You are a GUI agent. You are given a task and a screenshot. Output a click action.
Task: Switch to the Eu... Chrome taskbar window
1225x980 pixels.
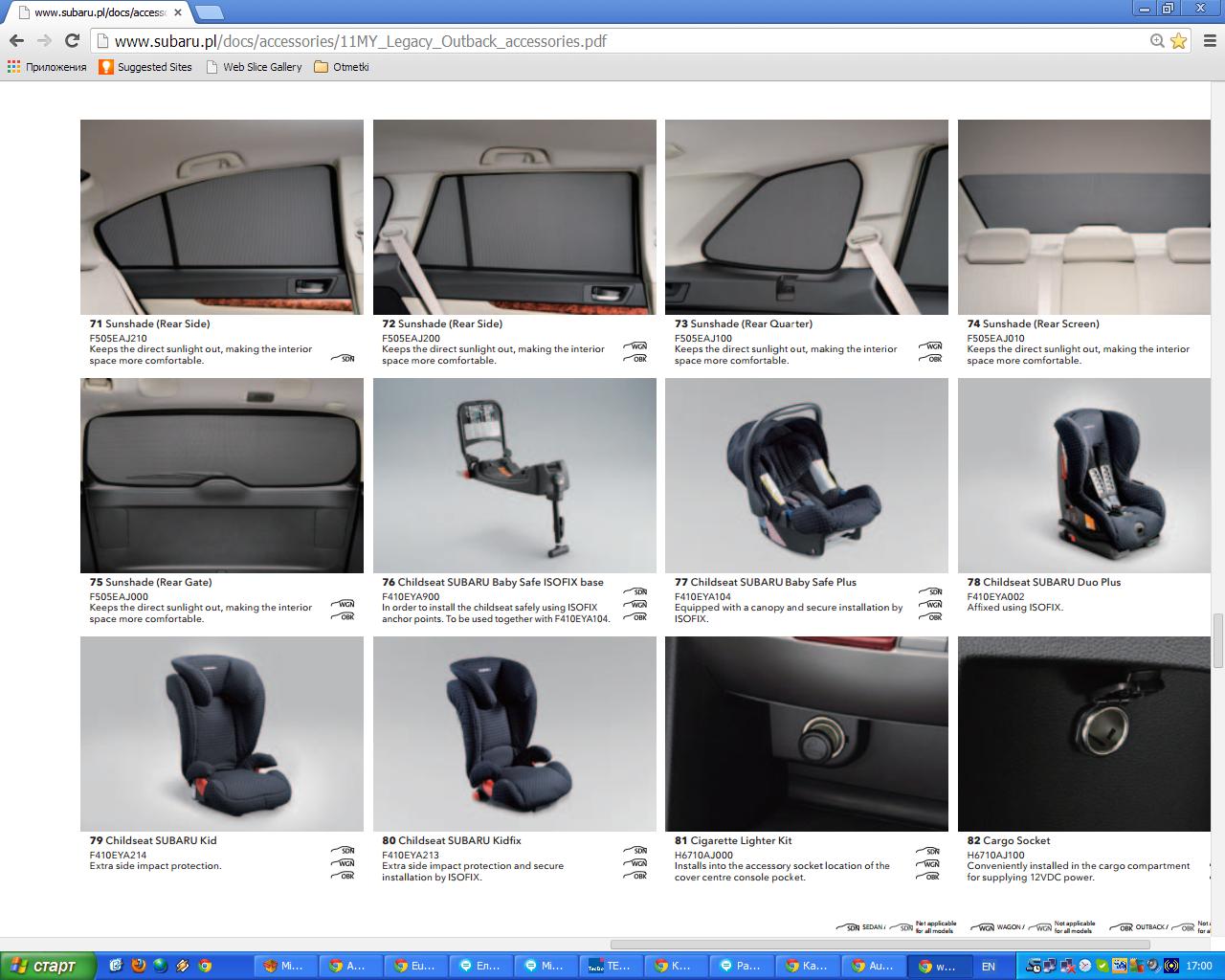click(x=412, y=966)
